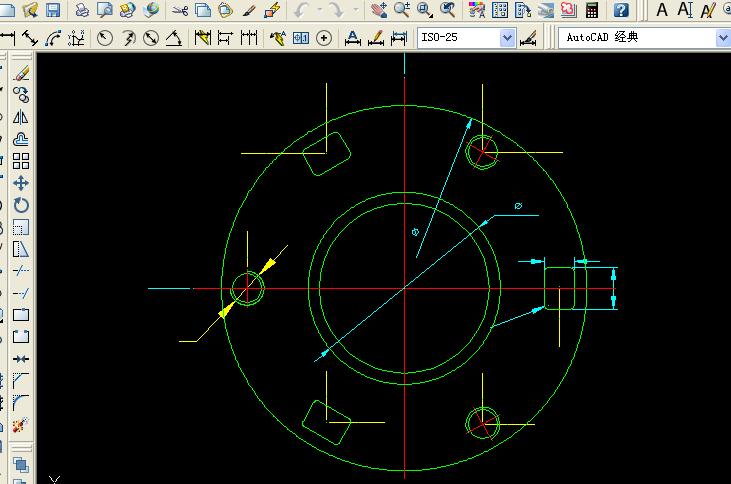Select the Angular dimension tool
This screenshot has width=731, height=484.
click(174, 38)
